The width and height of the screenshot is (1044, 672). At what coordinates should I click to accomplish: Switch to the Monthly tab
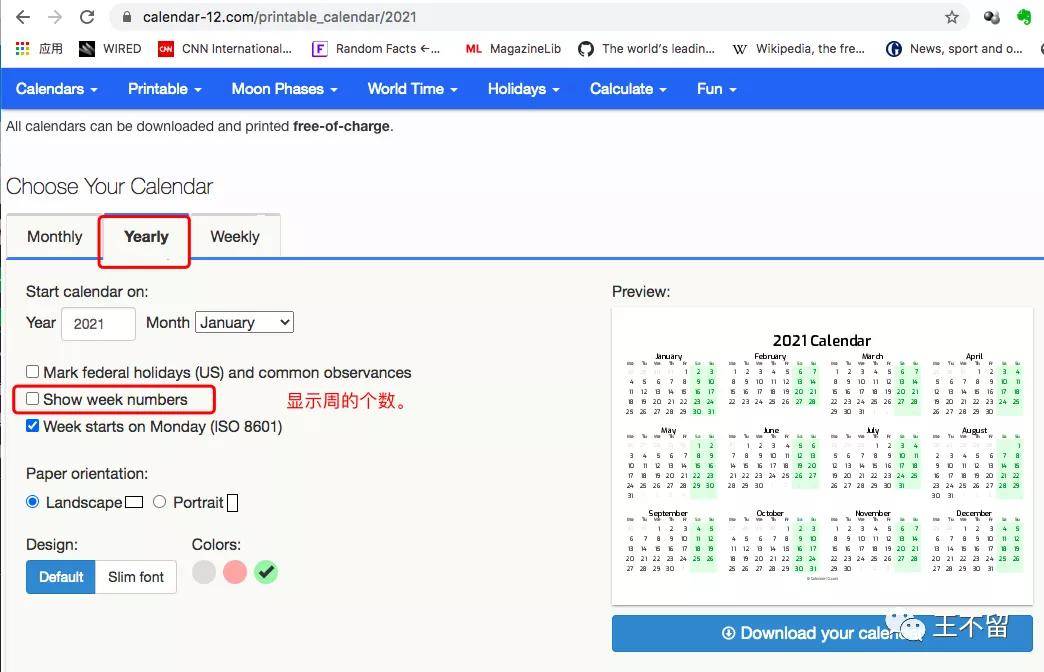[x=54, y=237]
